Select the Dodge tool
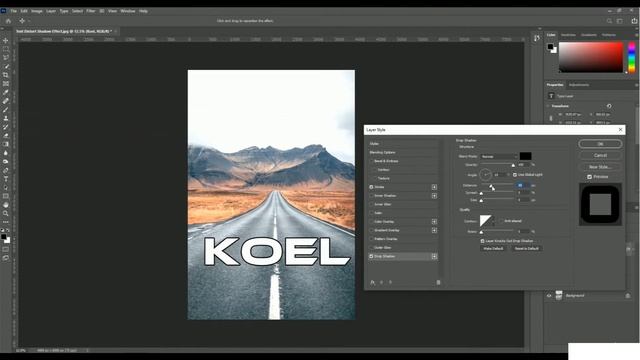 tap(6, 161)
